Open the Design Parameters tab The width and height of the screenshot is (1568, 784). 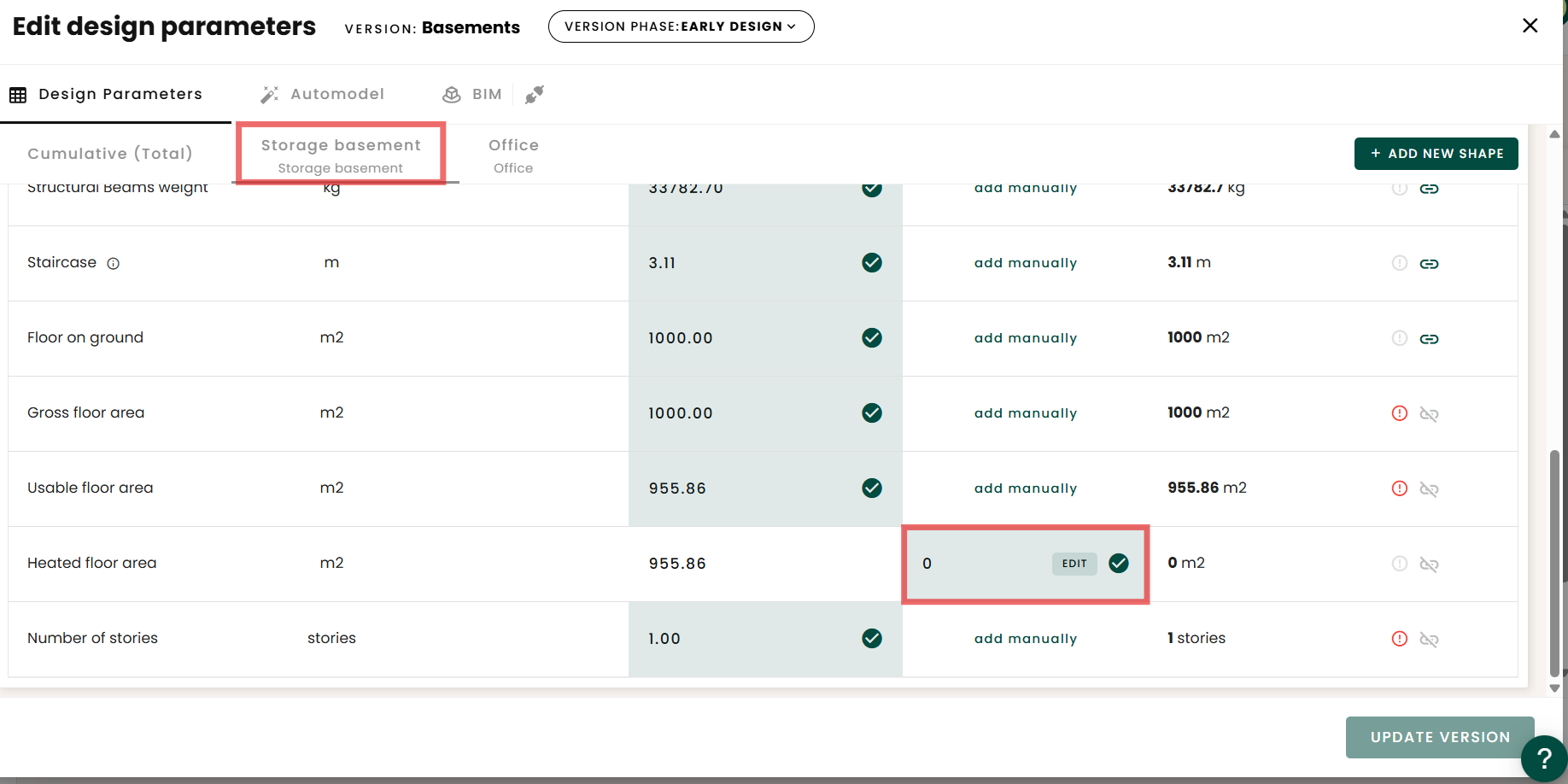tap(106, 94)
